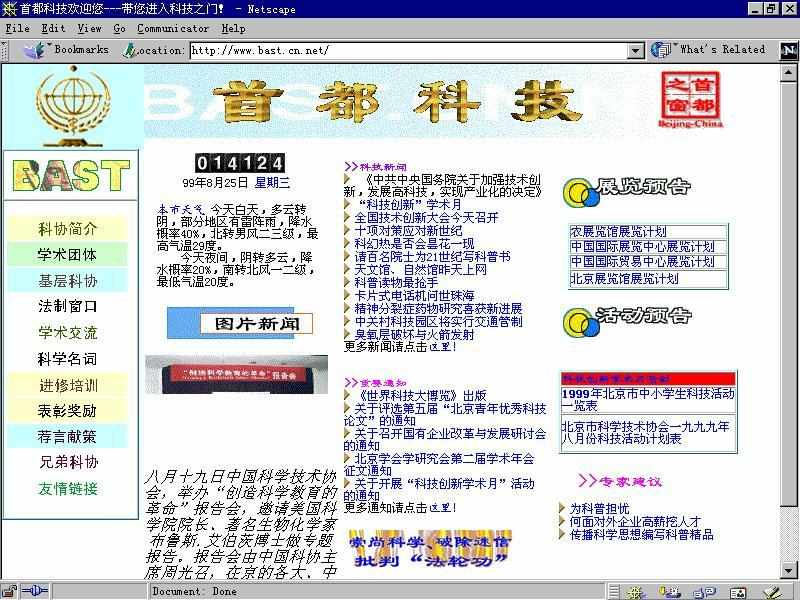Click the 农展览馆展览计划 link
Image resolution: width=800 pixels, height=600 pixels.
[618, 231]
